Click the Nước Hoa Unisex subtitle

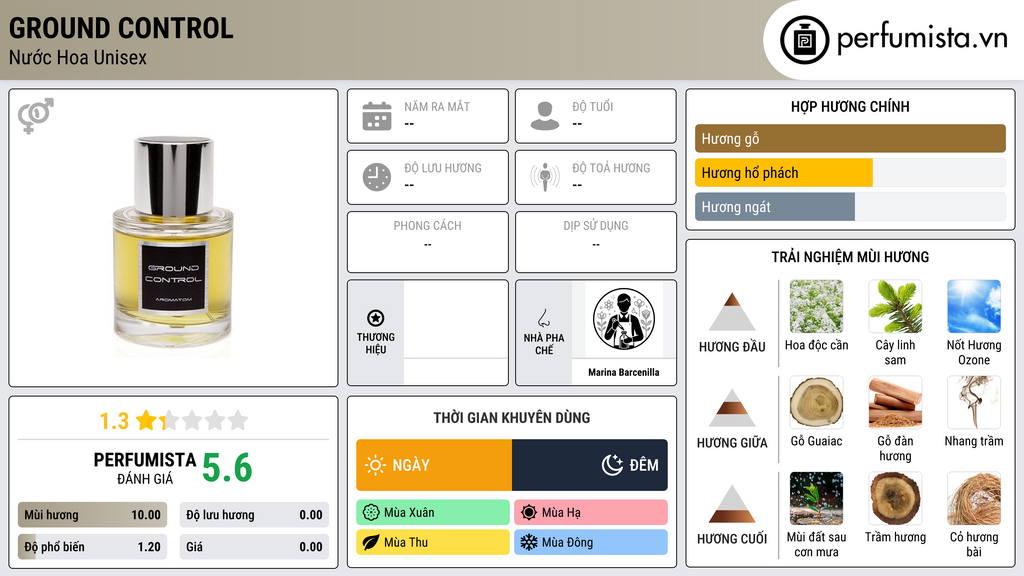point(78,57)
